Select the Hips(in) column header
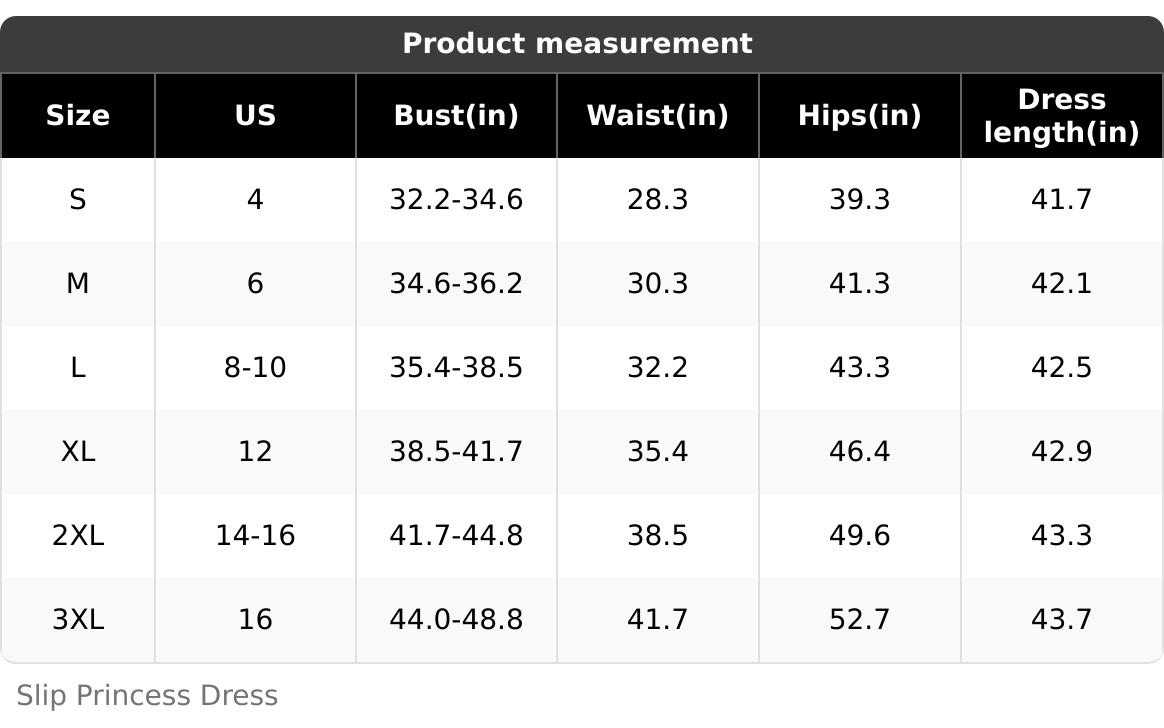The width and height of the screenshot is (1164, 728). pyautogui.click(x=860, y=116)
